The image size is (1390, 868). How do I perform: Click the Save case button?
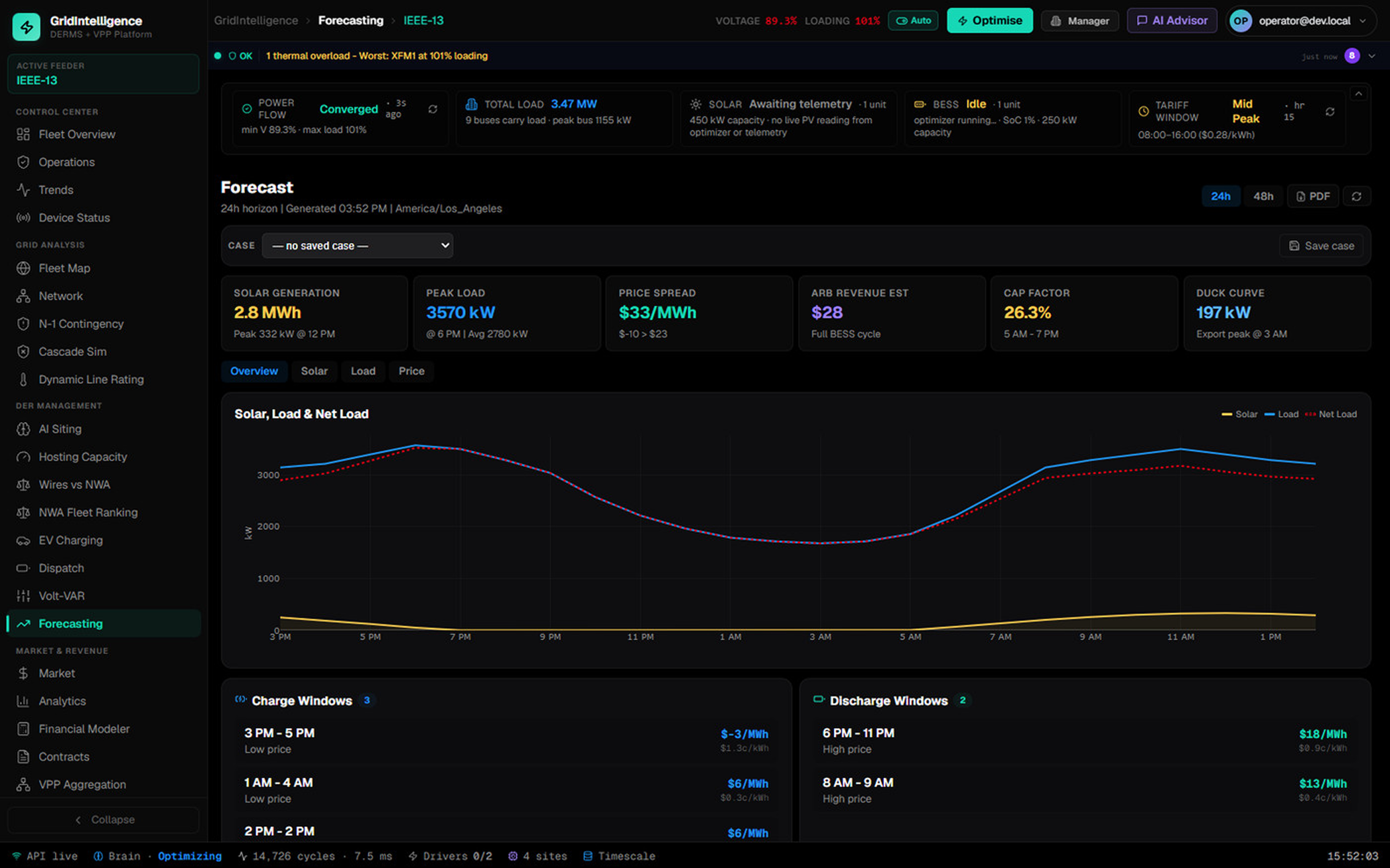coord(1321,246)
